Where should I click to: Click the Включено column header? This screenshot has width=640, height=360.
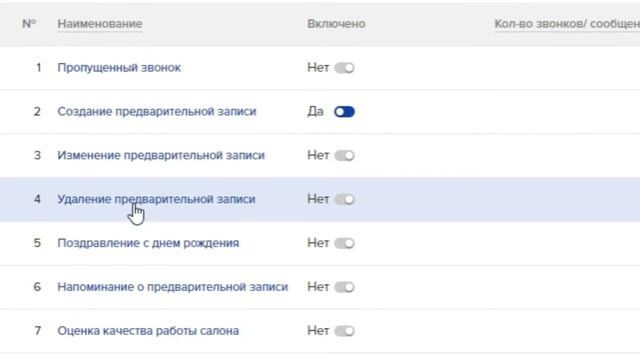[x=336, y=24]
